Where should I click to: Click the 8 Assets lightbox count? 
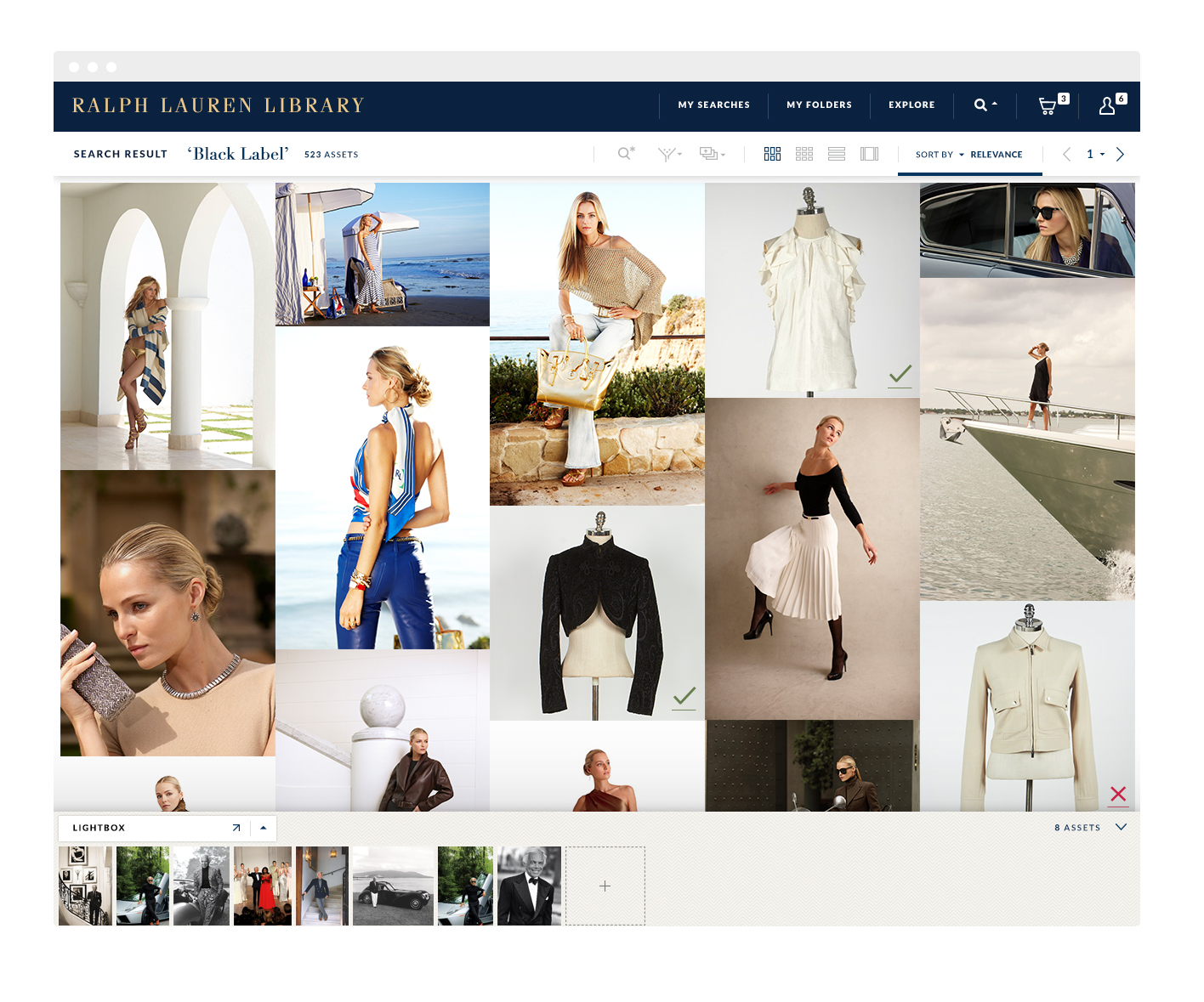tap(1077, 828)
